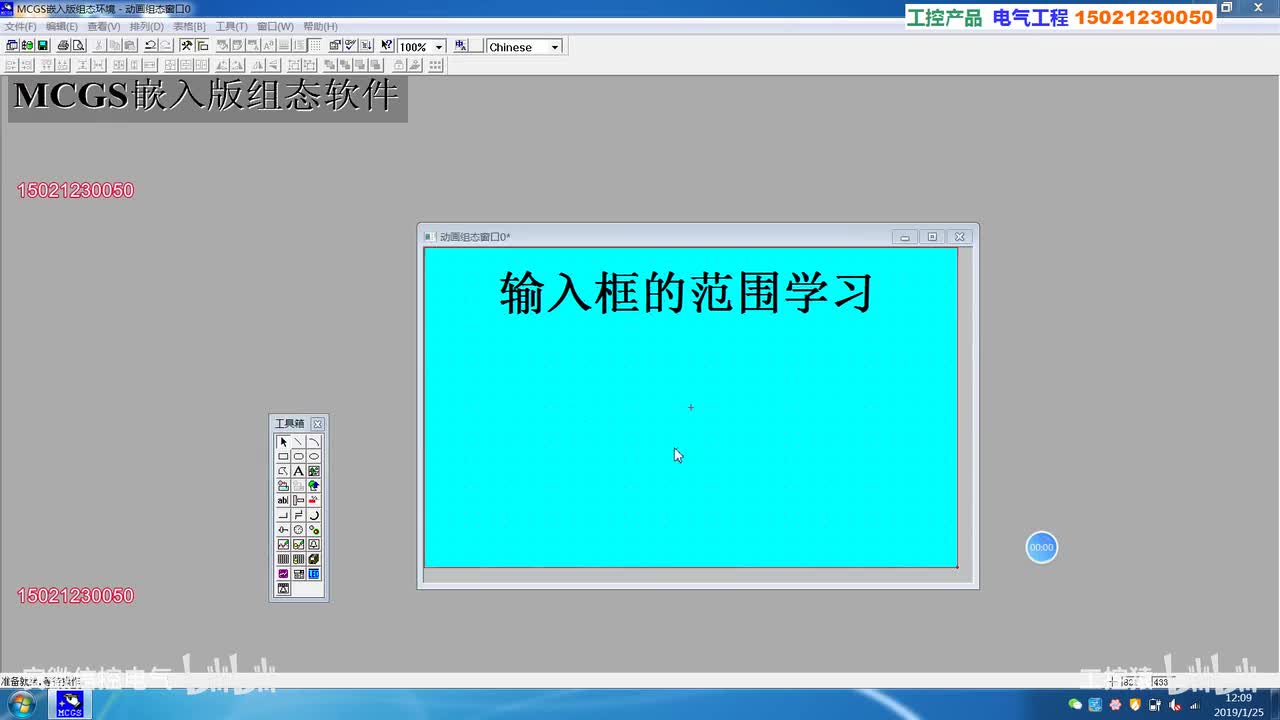The image size is (1280, 720).
Task: Select the 输入框的范围学习 title label
Action: tap(687, 293)
